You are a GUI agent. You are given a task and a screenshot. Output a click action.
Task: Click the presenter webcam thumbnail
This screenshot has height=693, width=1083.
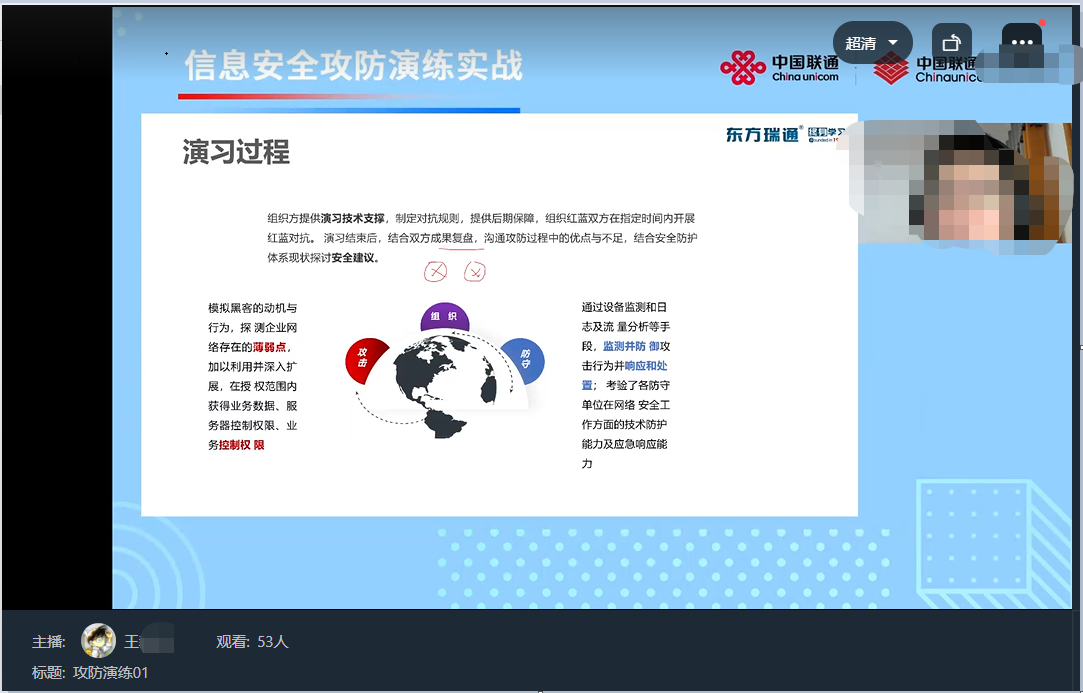(964, 182)
